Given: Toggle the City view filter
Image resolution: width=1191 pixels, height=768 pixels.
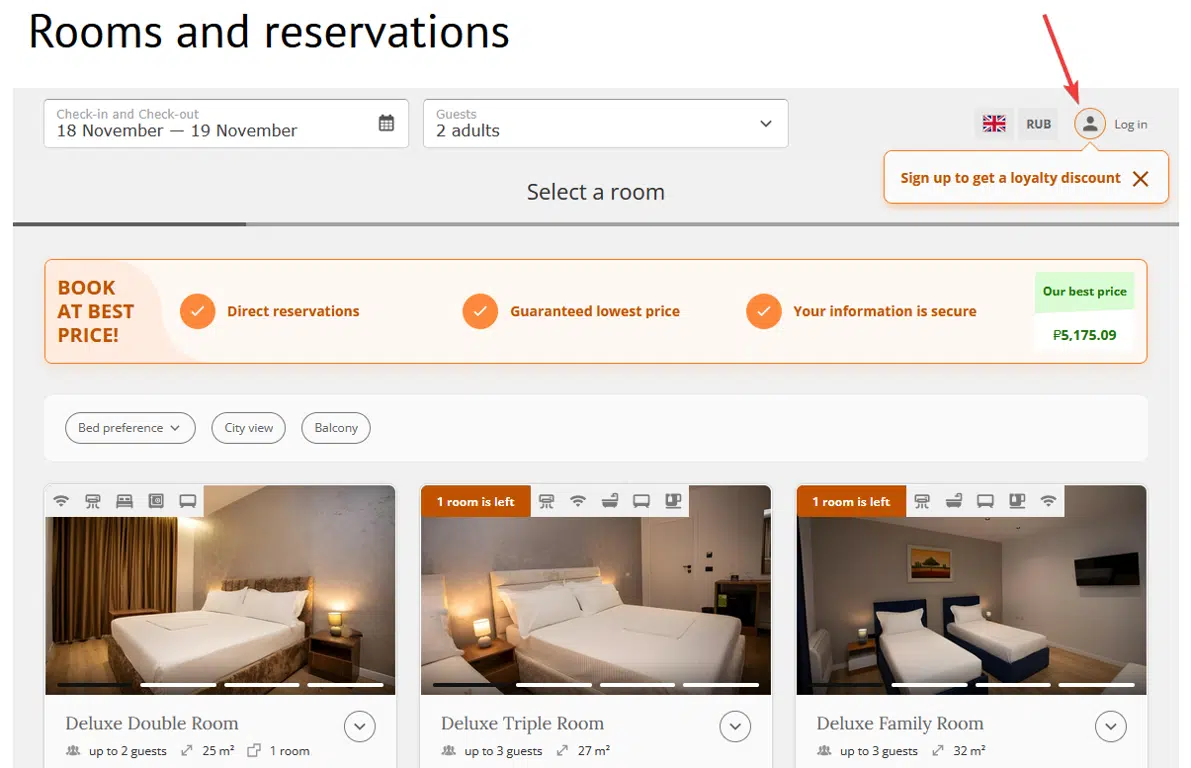Looking at the screenshot, I should pyautogui.click(x=249, y=428).
